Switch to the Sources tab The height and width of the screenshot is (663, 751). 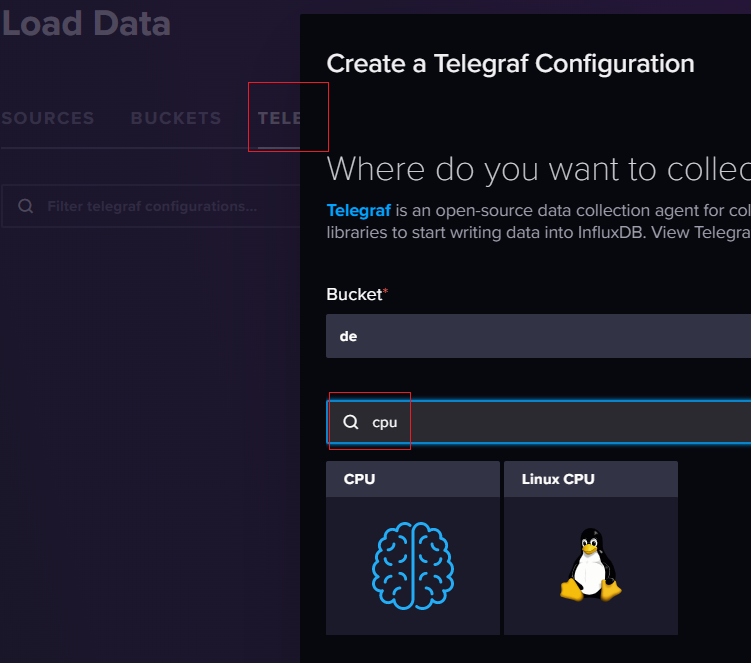[x=48, y=118]
